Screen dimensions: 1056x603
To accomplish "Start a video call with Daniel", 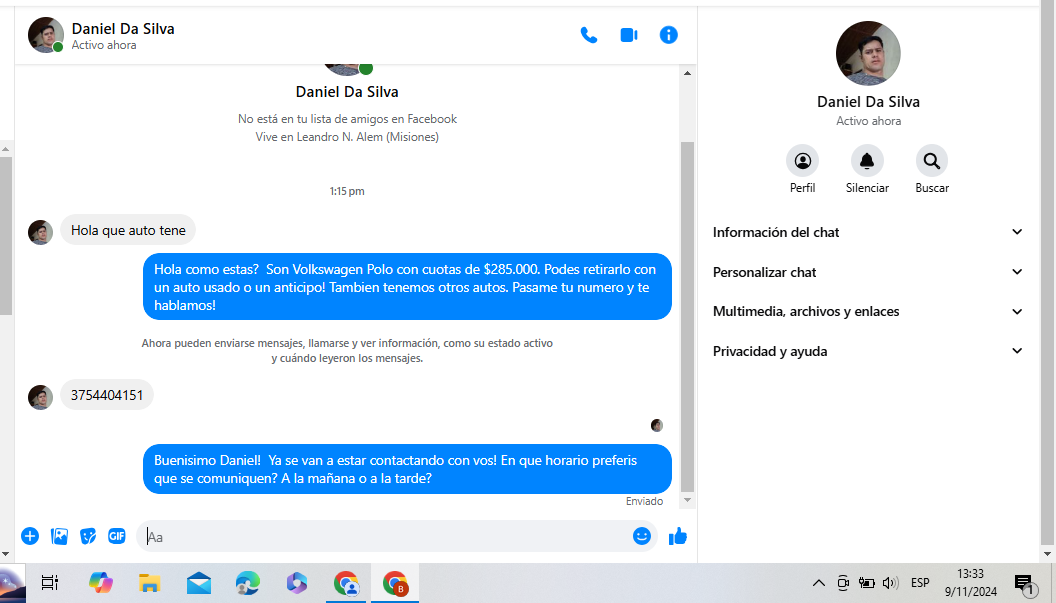I will pyautogui.click(x=628, y=35).
